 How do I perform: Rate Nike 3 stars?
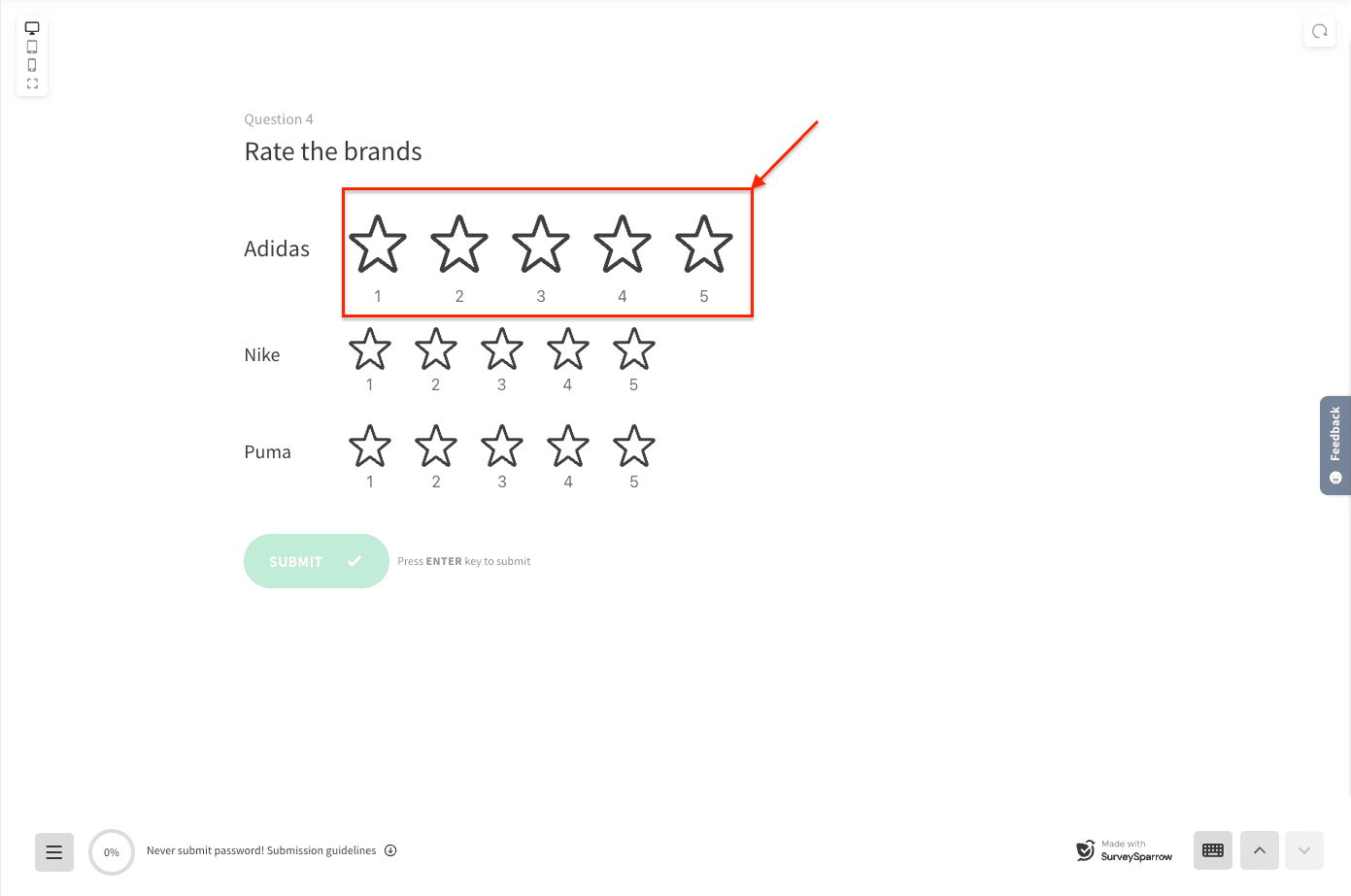click(x=502, y=349)
